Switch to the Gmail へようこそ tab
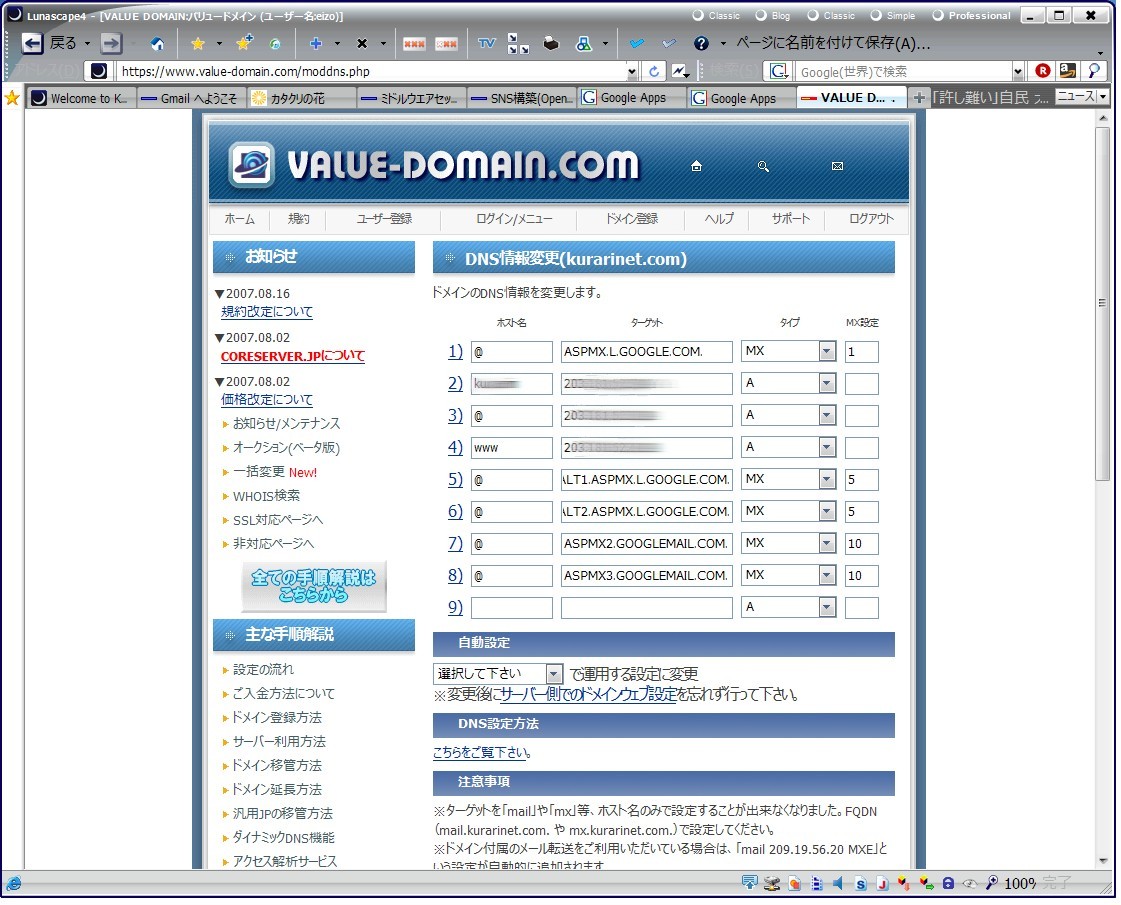The image size is (1121, 905). point(192,98)
